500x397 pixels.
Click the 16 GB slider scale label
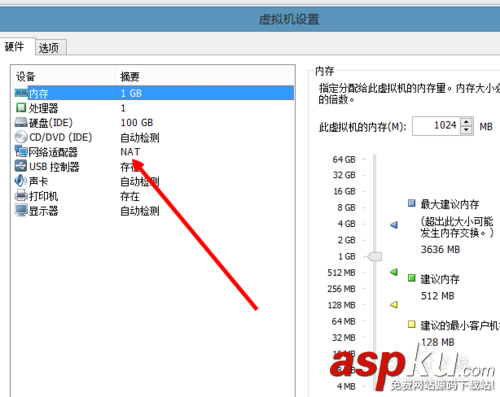[344, 191]
